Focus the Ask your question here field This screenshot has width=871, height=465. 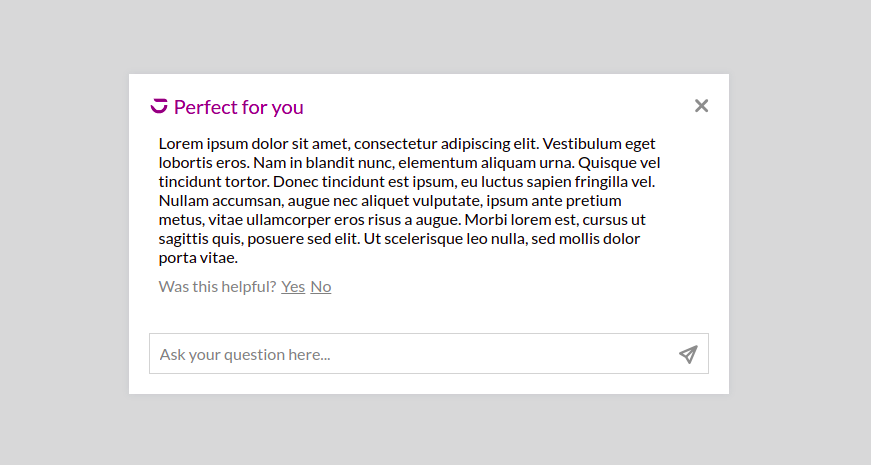[x=410, y=354]
